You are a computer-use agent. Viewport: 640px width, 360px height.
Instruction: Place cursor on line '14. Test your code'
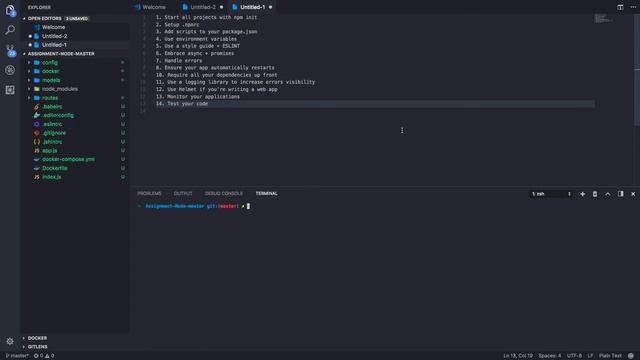pos(182,104)
